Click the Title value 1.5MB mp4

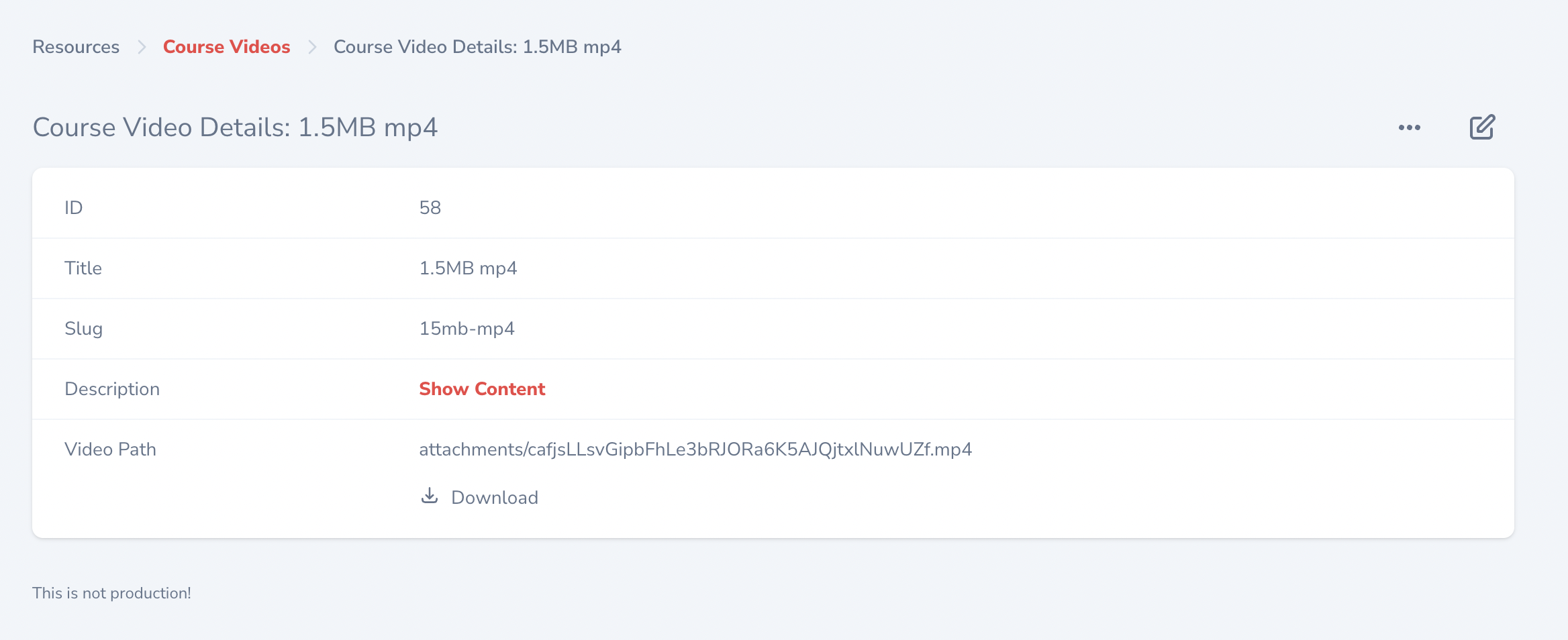468,268
